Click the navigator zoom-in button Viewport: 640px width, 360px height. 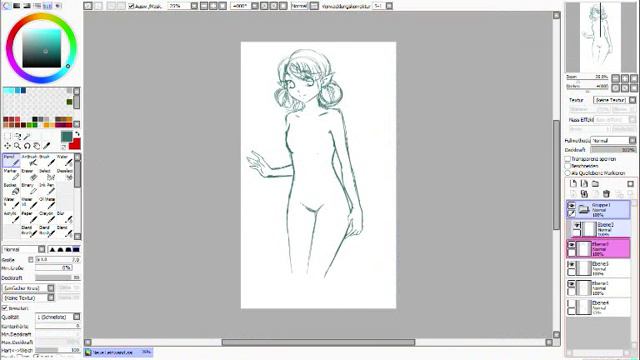[x=625, y=78]
